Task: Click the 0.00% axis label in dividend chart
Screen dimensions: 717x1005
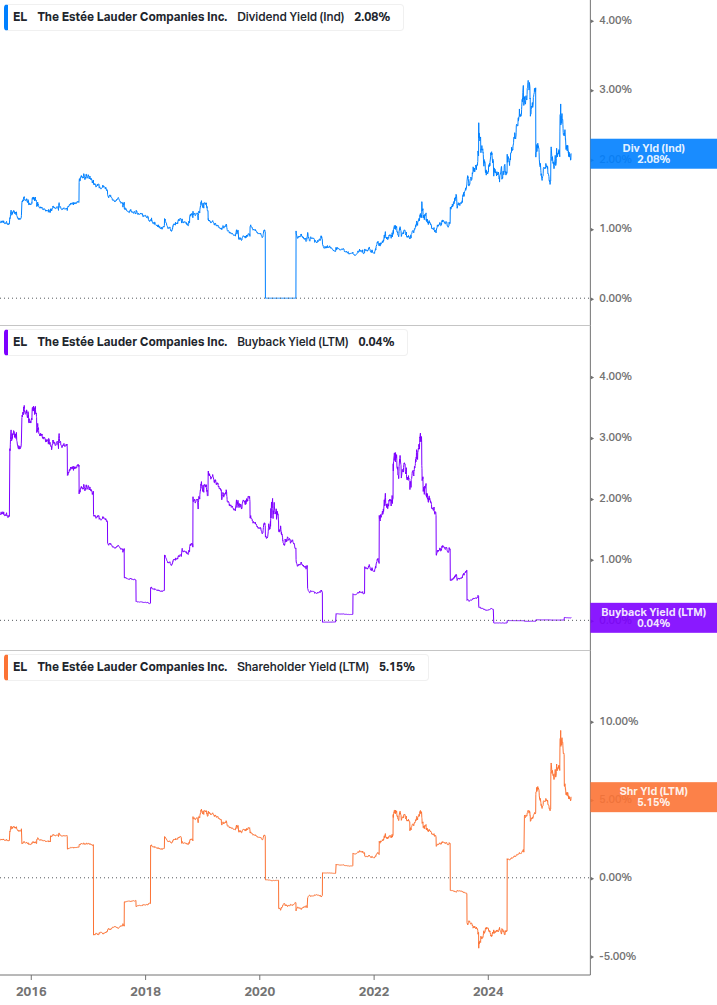Action: (x=615, y=298)
